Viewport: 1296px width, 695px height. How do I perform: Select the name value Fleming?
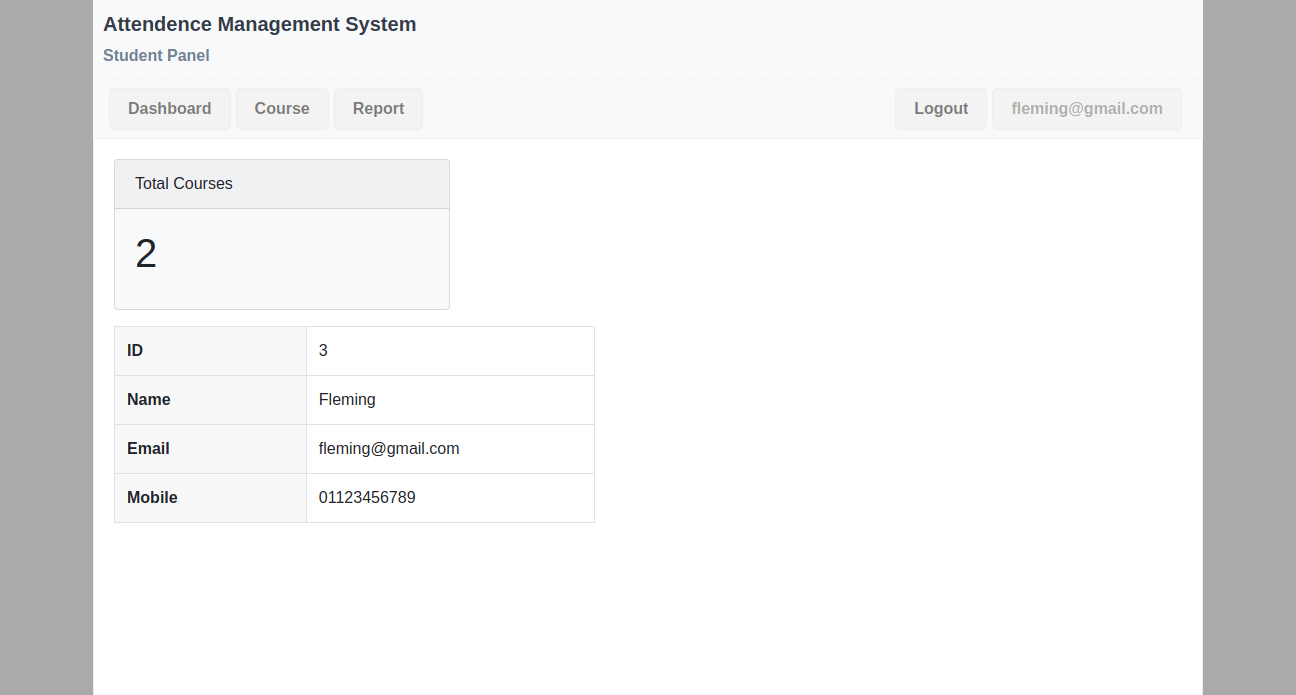pyautogui.click(x=347, y=400)
